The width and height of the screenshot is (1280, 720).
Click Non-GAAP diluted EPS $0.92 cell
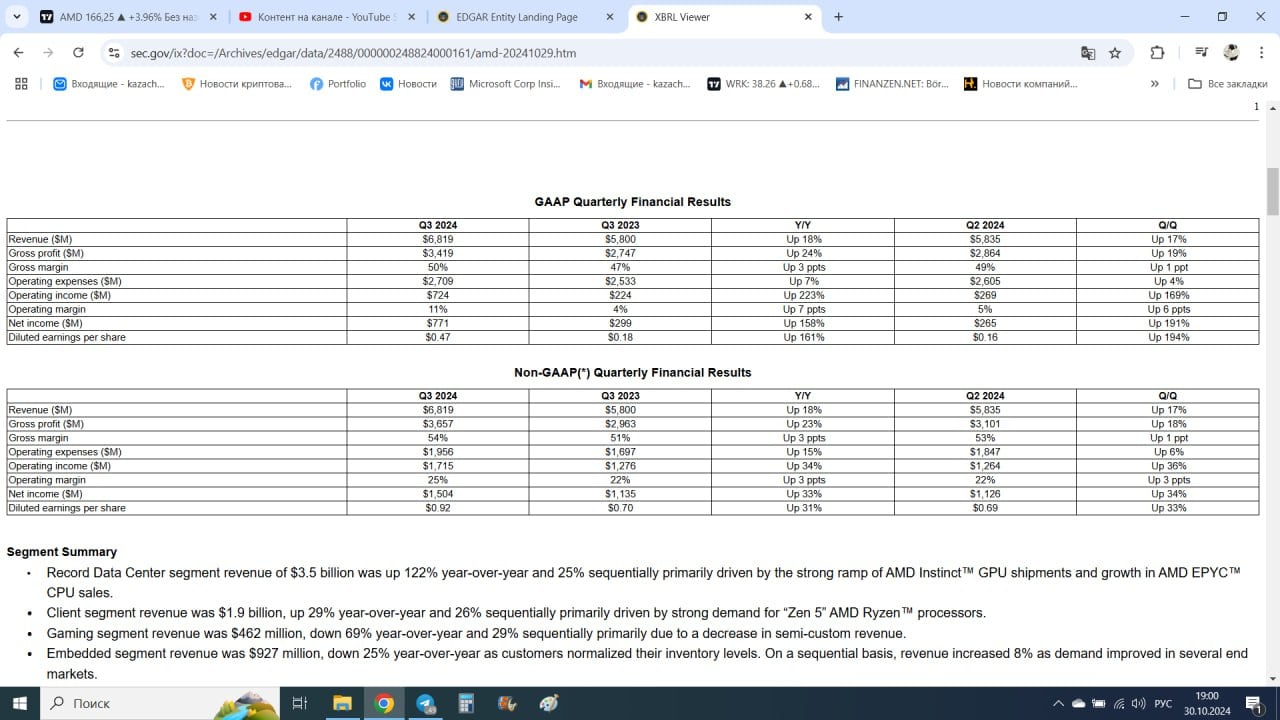pos(438,508)
